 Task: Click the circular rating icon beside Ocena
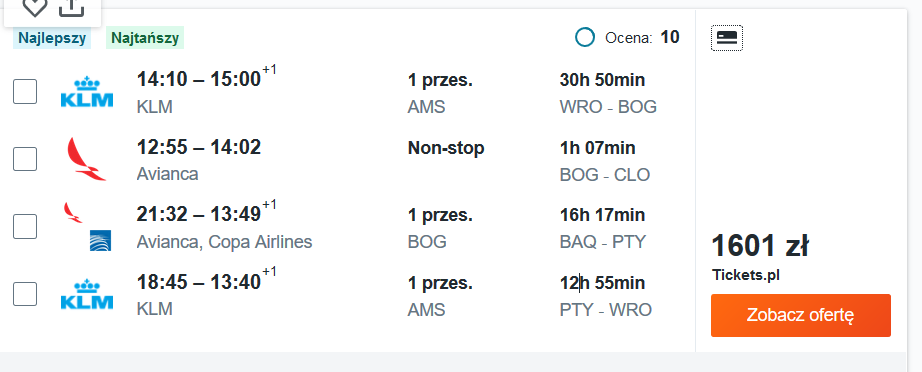[584, 38]
